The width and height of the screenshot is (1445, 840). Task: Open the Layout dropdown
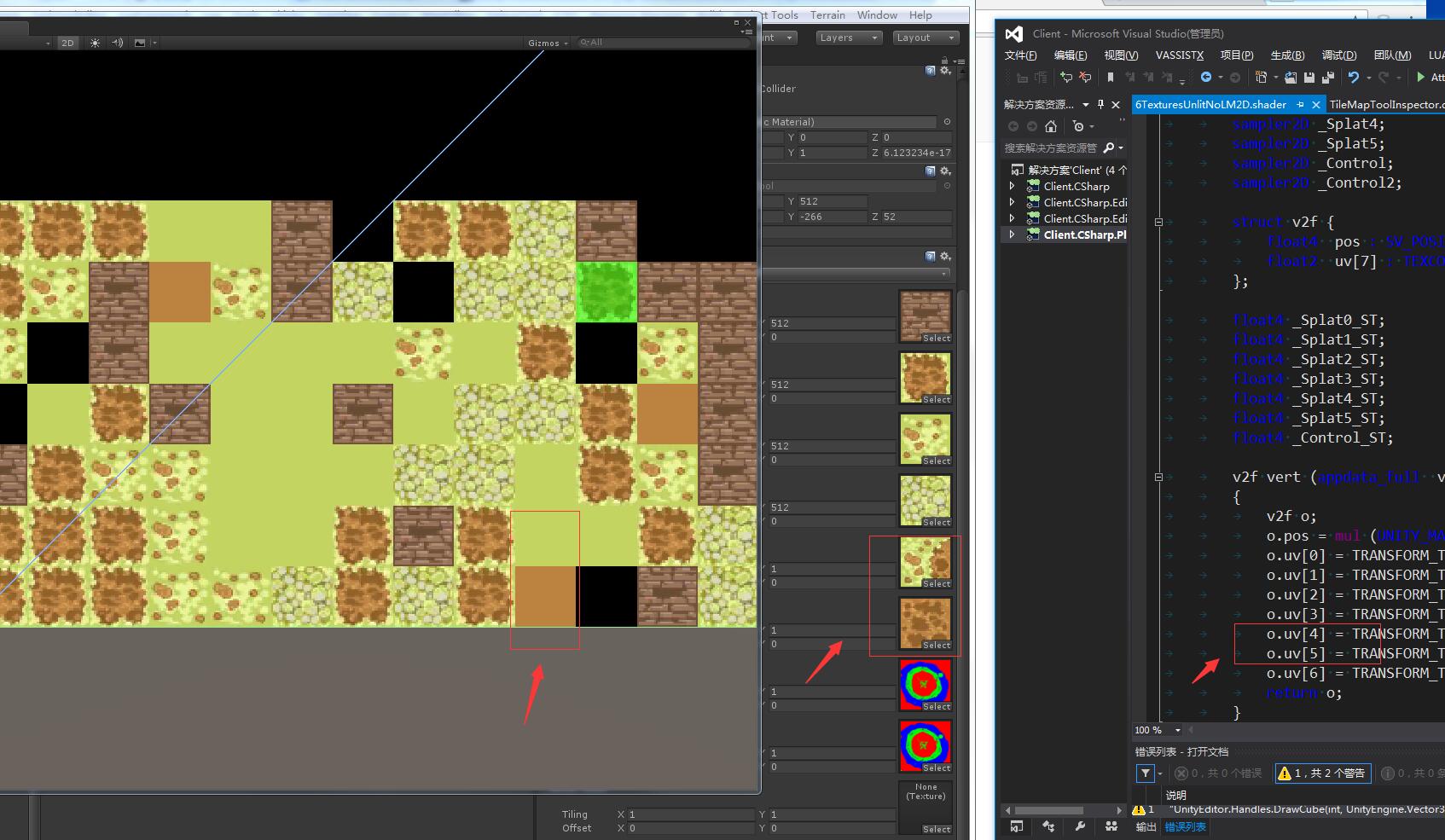pos(926,37)
